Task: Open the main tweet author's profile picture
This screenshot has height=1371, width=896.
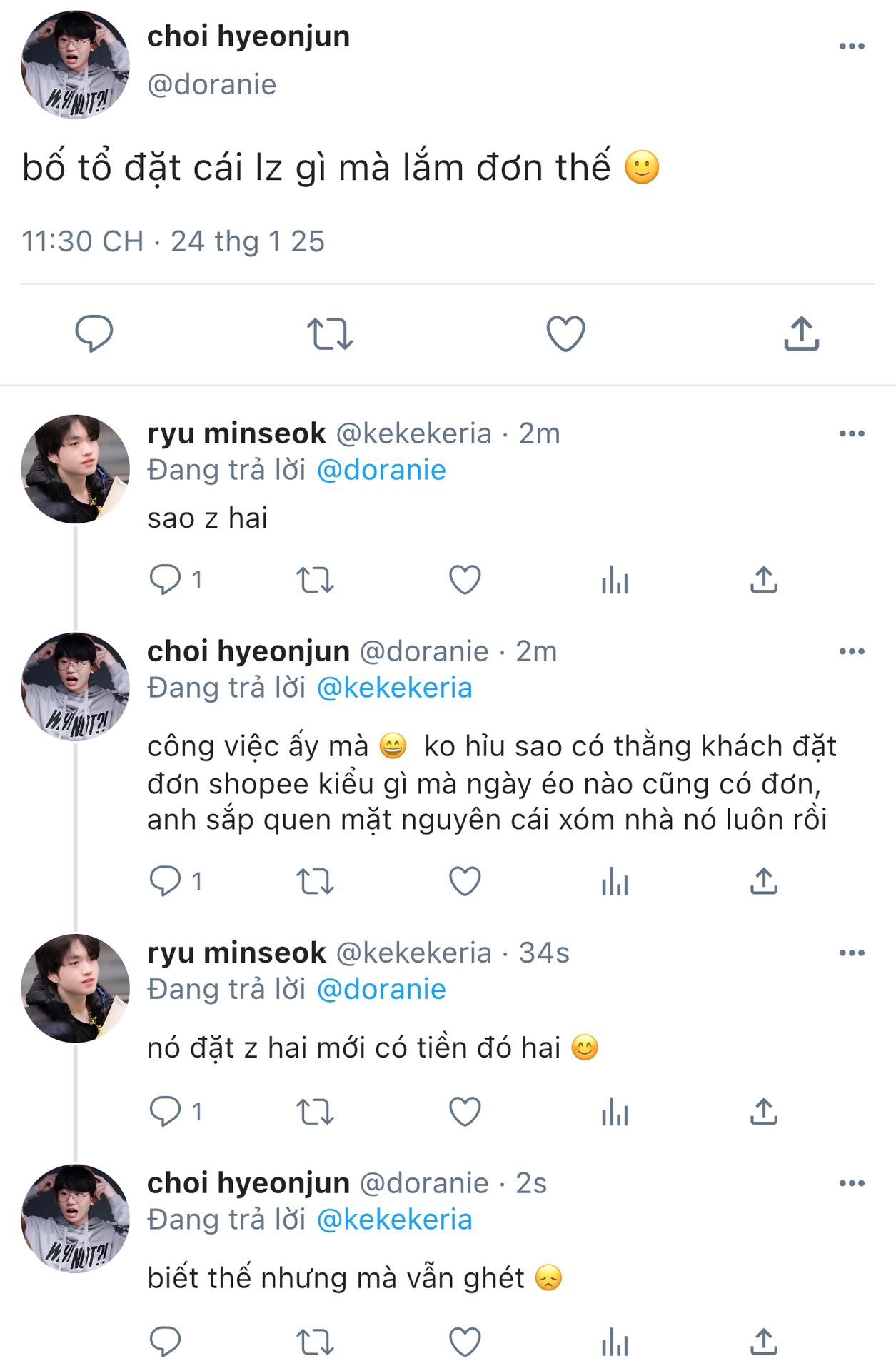Action: click(75, 65)
